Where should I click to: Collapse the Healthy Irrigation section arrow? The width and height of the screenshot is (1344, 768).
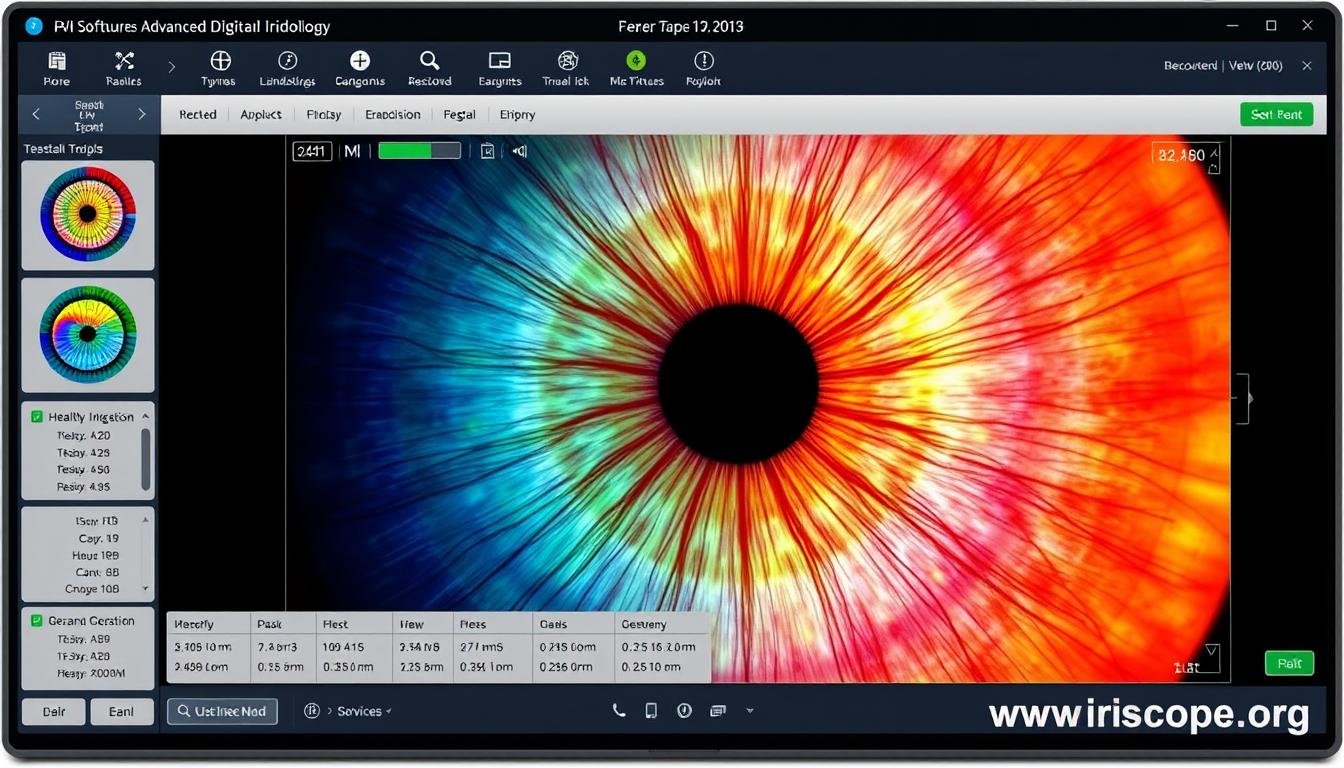[146, 417]
